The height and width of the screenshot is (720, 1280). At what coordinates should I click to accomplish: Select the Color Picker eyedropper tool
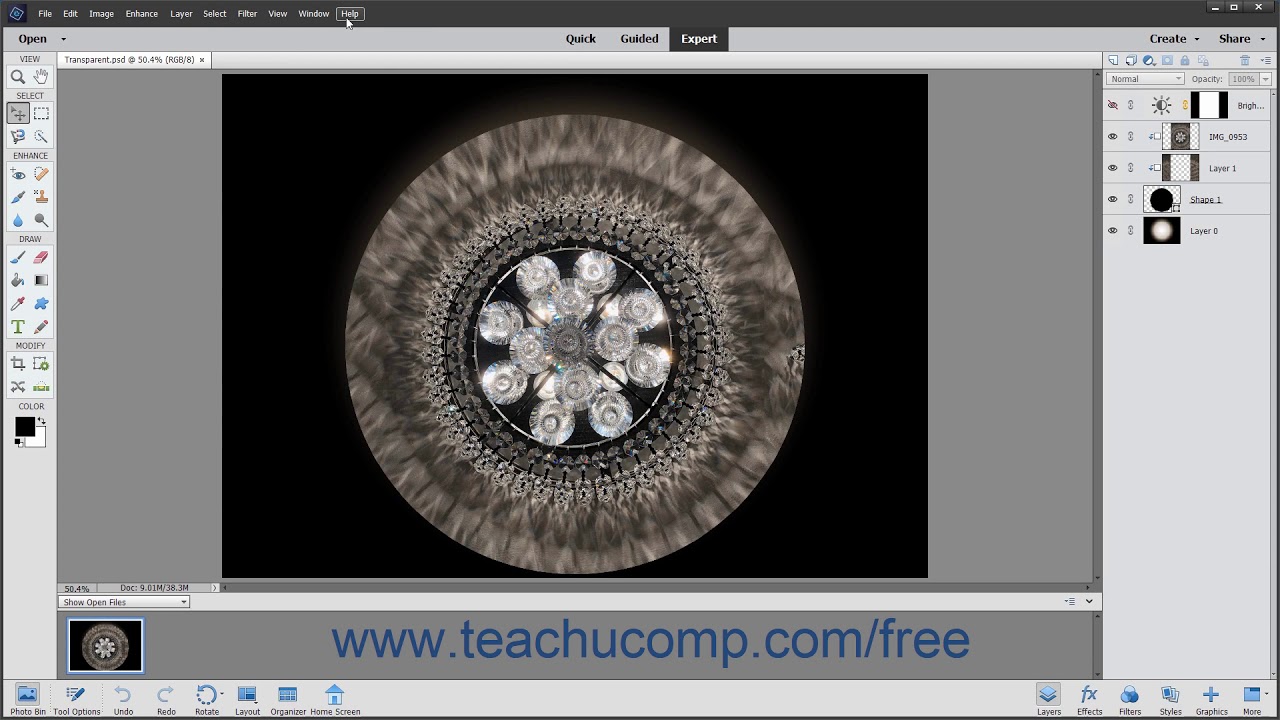(x=18, y=304)
